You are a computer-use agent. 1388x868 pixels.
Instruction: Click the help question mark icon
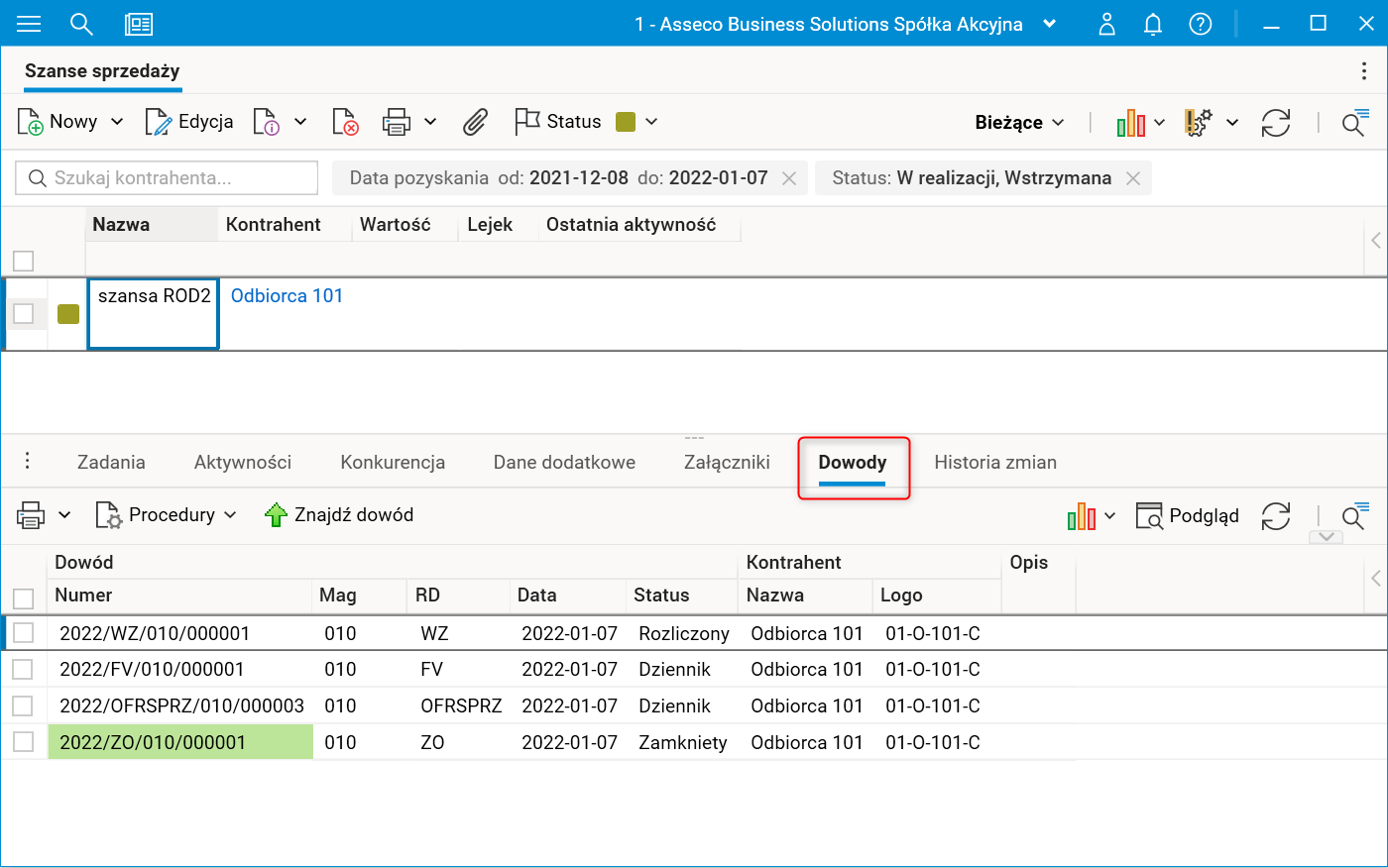coord(1200,24)
